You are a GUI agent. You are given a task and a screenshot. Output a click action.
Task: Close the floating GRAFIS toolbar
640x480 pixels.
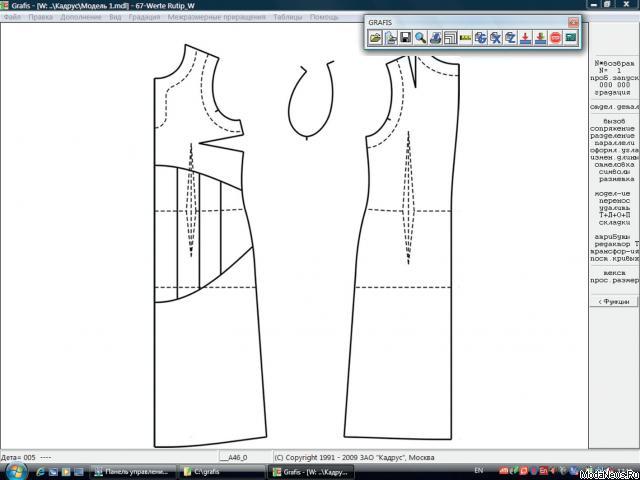573,22
